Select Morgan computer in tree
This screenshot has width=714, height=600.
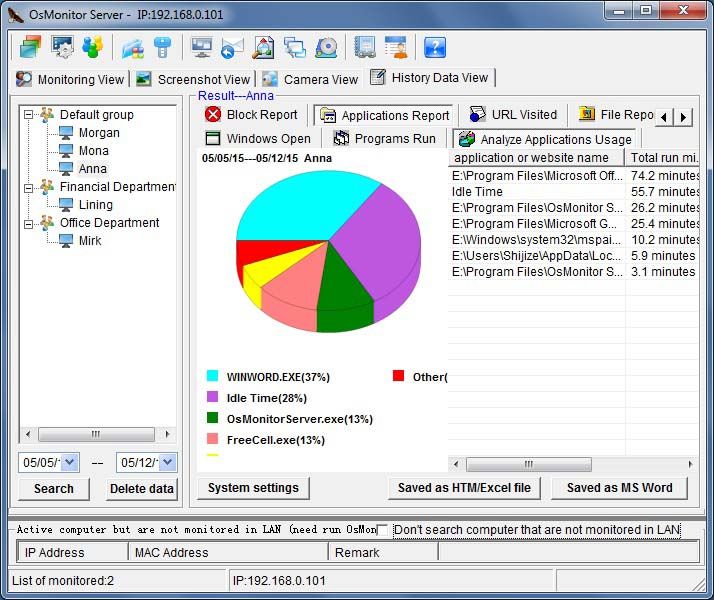pos(99,132)
